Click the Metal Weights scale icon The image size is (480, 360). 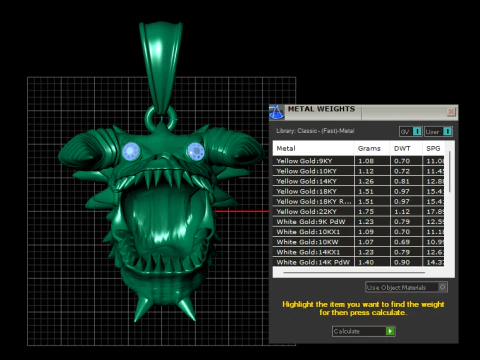(x=276, y=112)
